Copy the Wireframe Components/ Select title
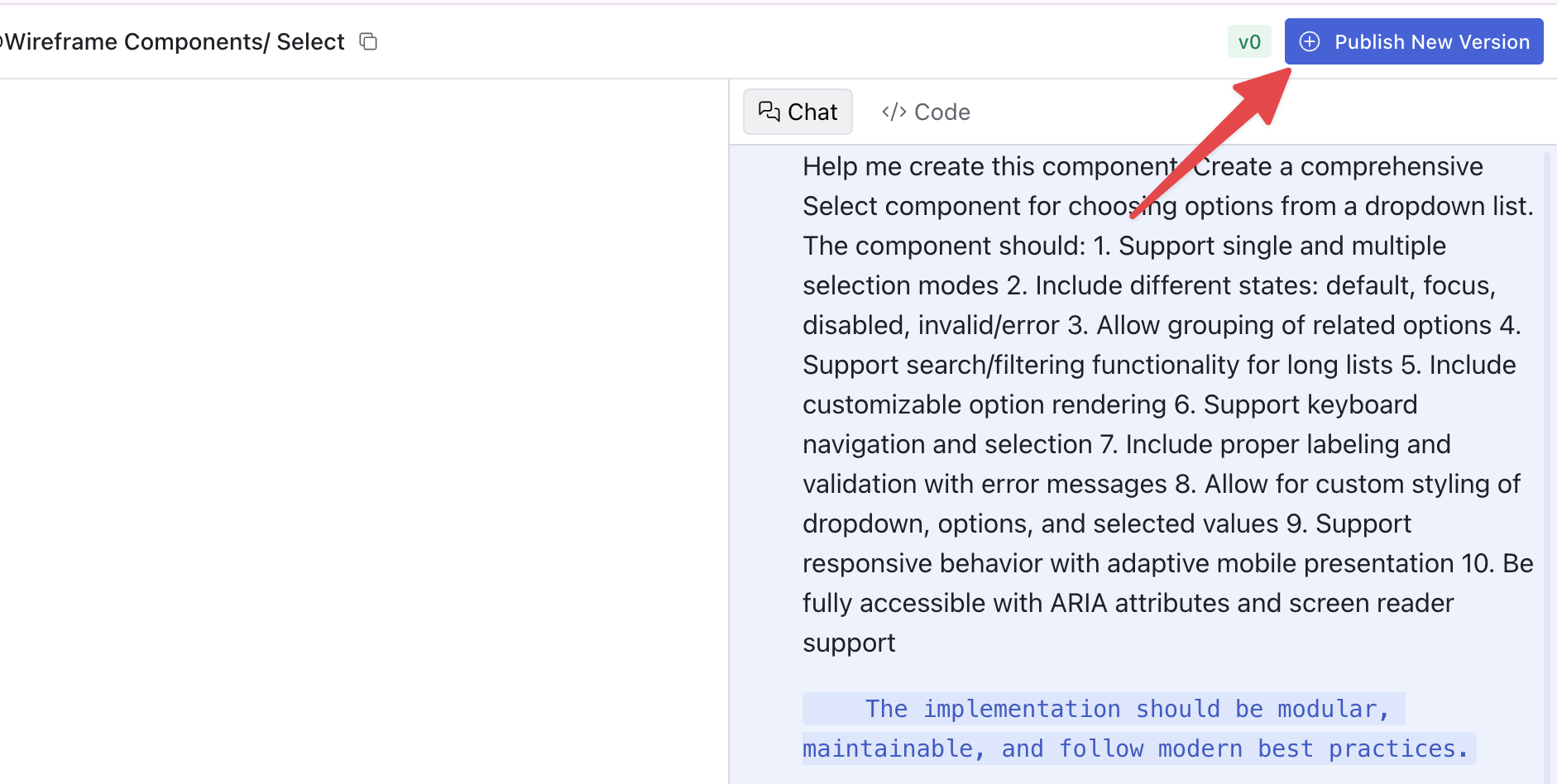This screenshot has width=1557, height=784. click(368, 41)
